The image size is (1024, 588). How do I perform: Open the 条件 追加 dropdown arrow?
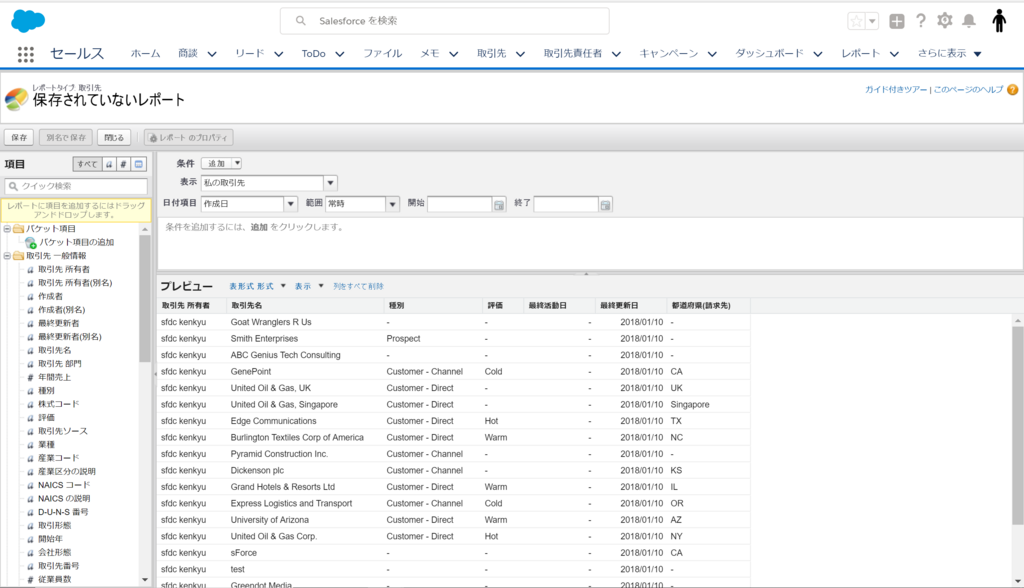(237, 163)
